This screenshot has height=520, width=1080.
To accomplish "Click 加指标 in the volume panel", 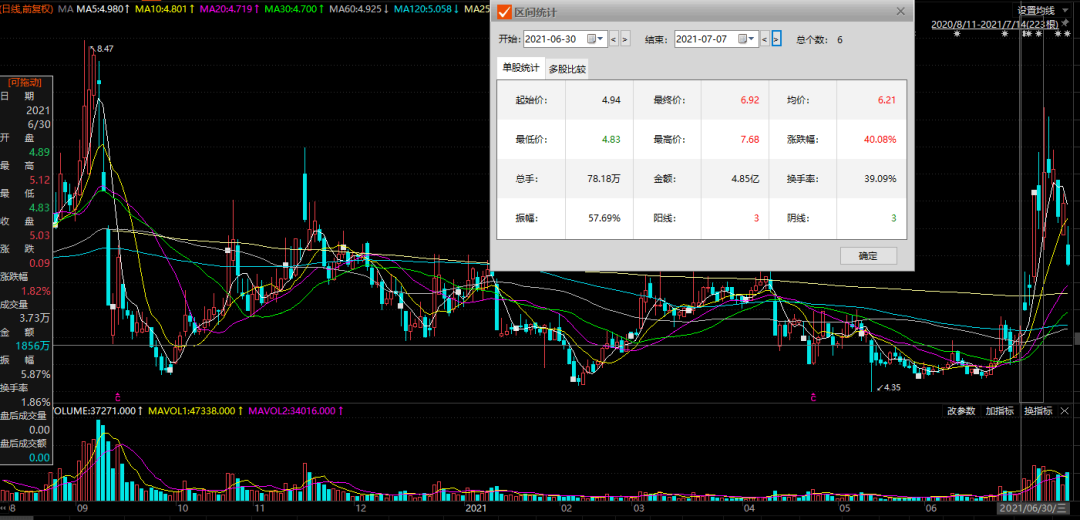I will pyautogui.click(x=999, y=411).
